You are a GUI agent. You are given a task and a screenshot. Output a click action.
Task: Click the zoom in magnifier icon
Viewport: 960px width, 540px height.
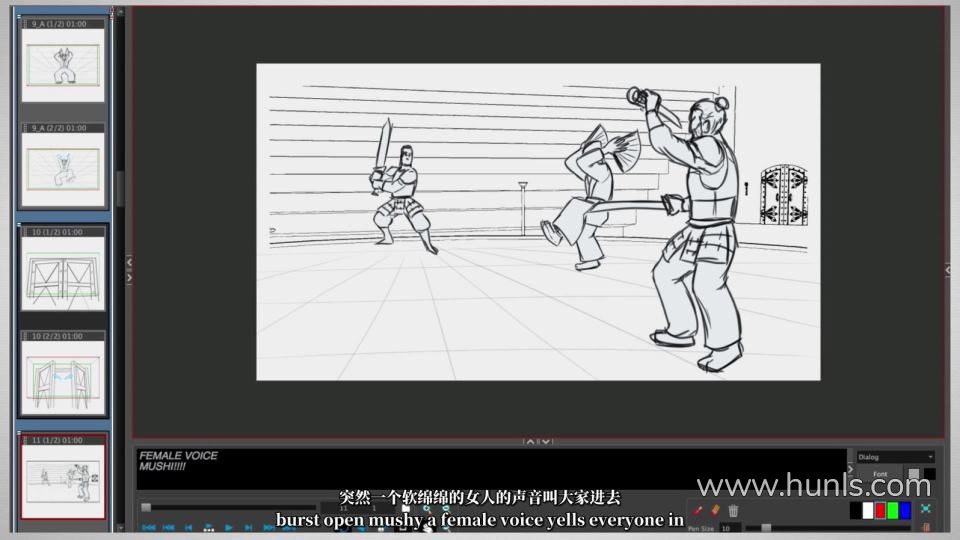(427, 509)
